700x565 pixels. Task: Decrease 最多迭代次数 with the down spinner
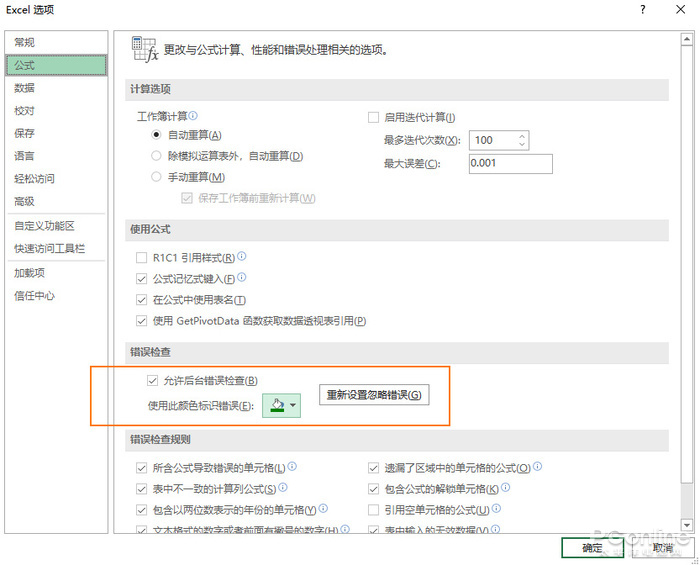523,145
